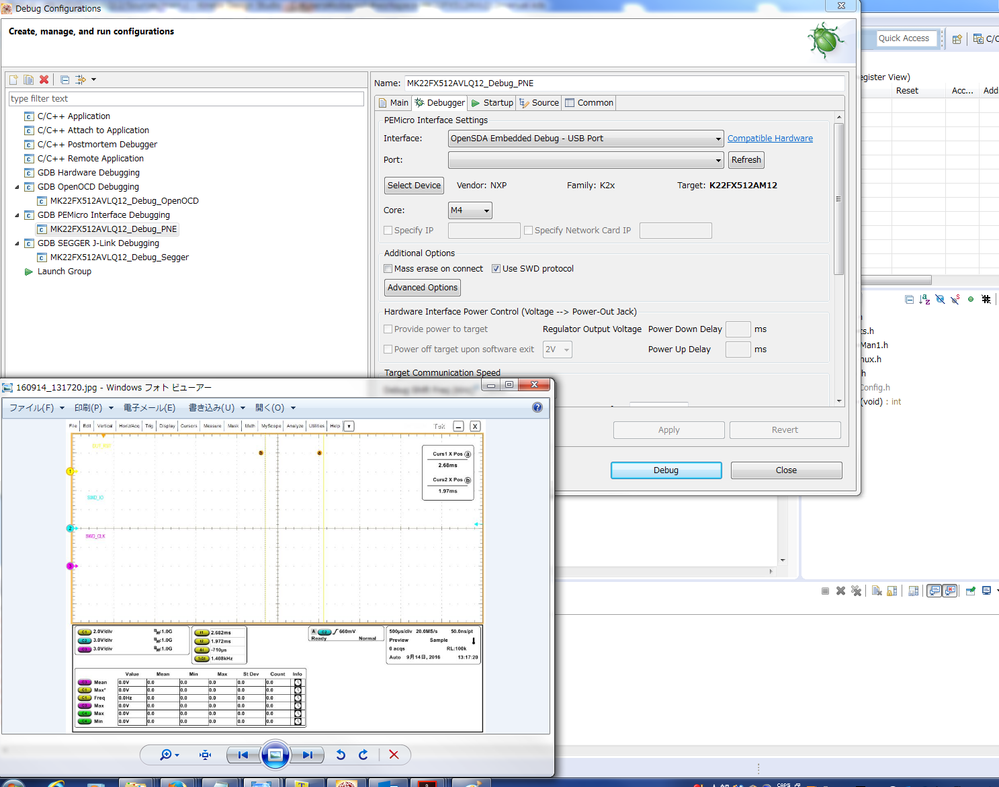Click the fit-to-window actual size icon
The image size is (999, 787).
pyautogui.click(x=205, y=755)
